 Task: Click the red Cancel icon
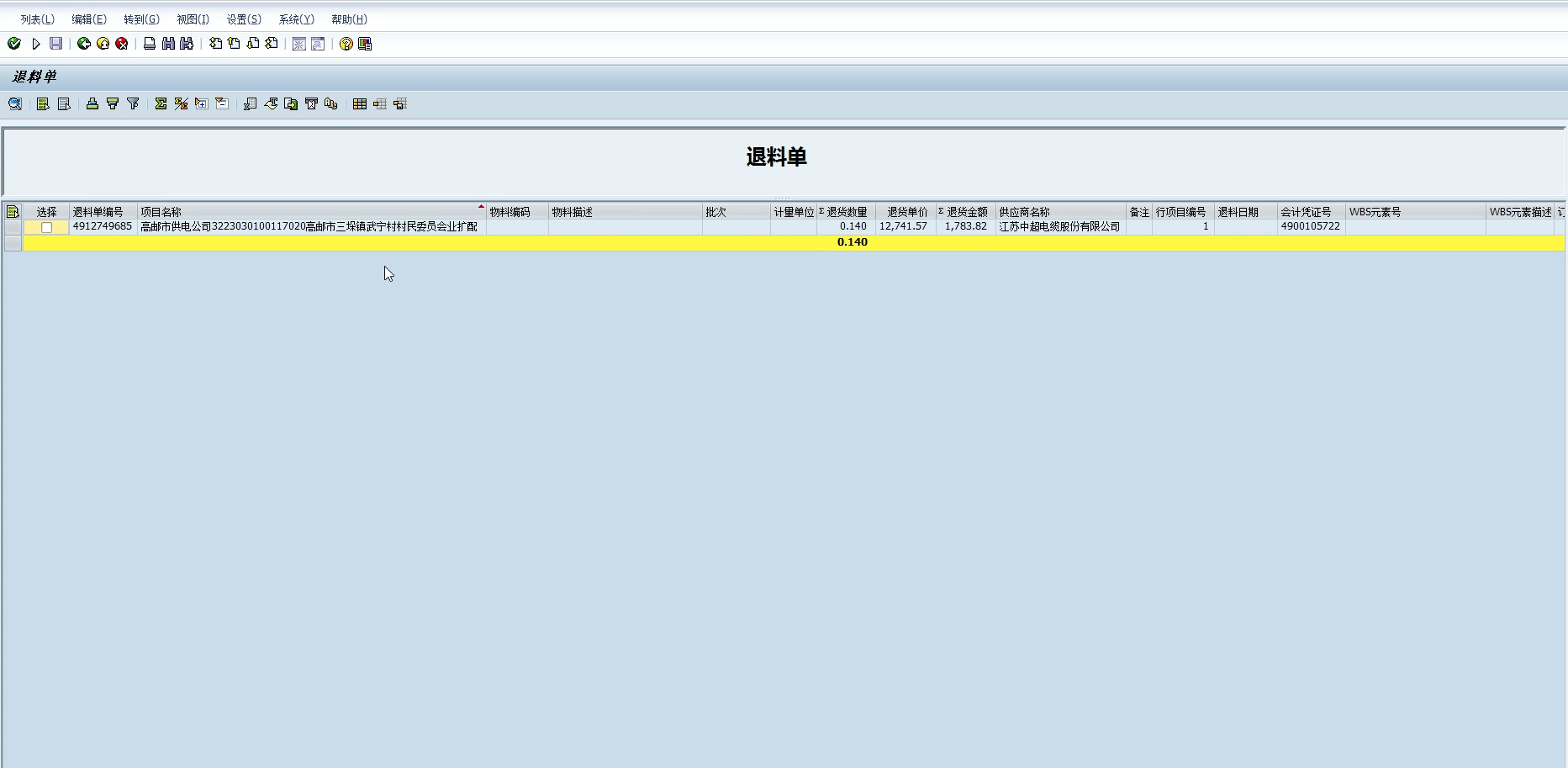[x=122, y=44]
